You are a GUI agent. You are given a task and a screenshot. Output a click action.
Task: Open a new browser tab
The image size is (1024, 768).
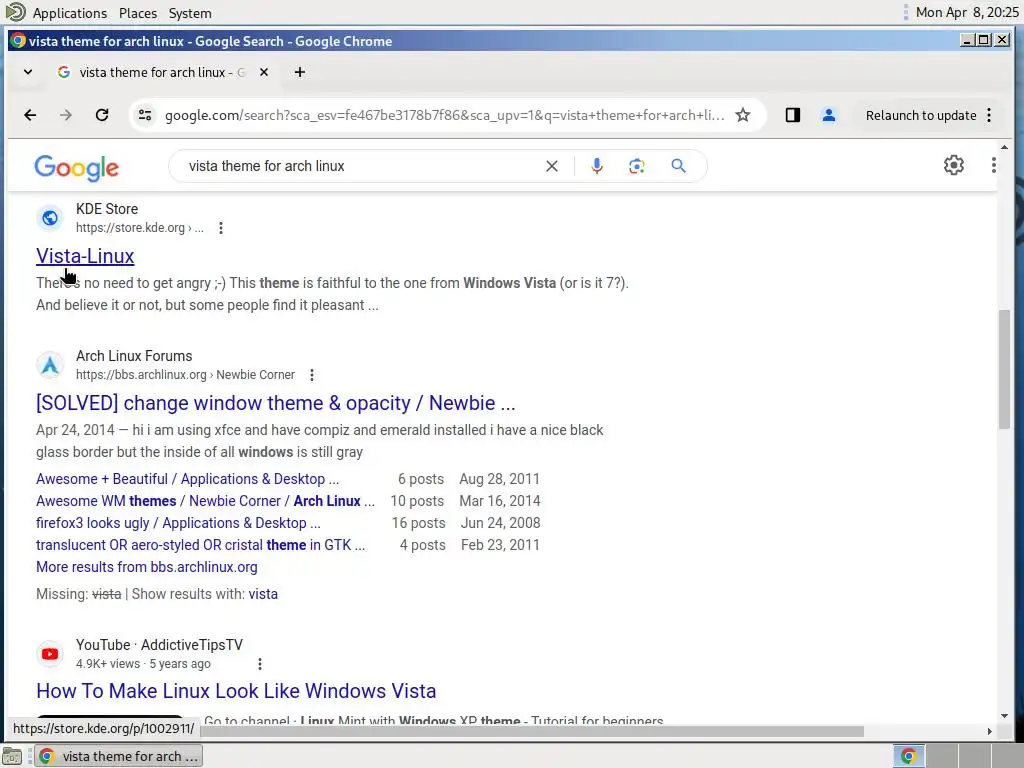(300, 72)
